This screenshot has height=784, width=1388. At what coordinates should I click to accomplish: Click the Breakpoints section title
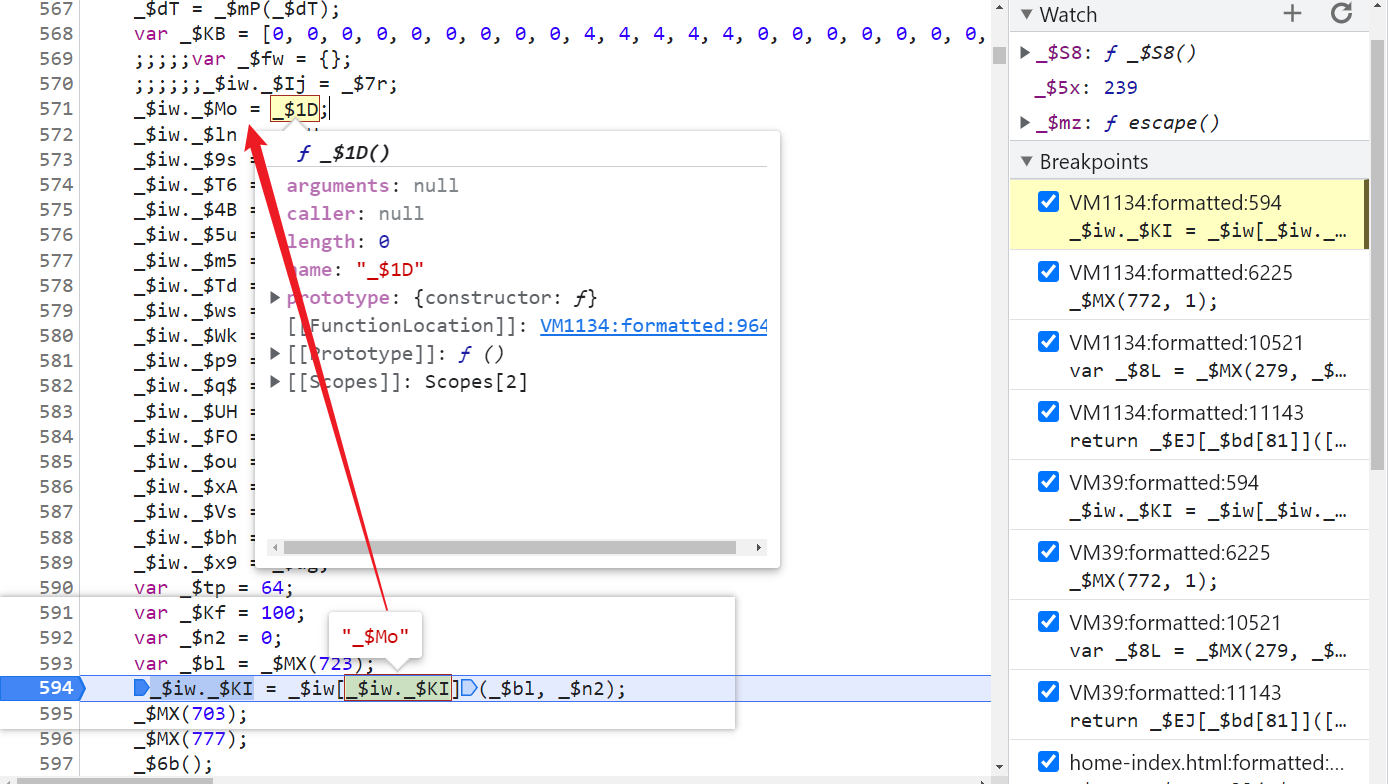coord(1094,162)
